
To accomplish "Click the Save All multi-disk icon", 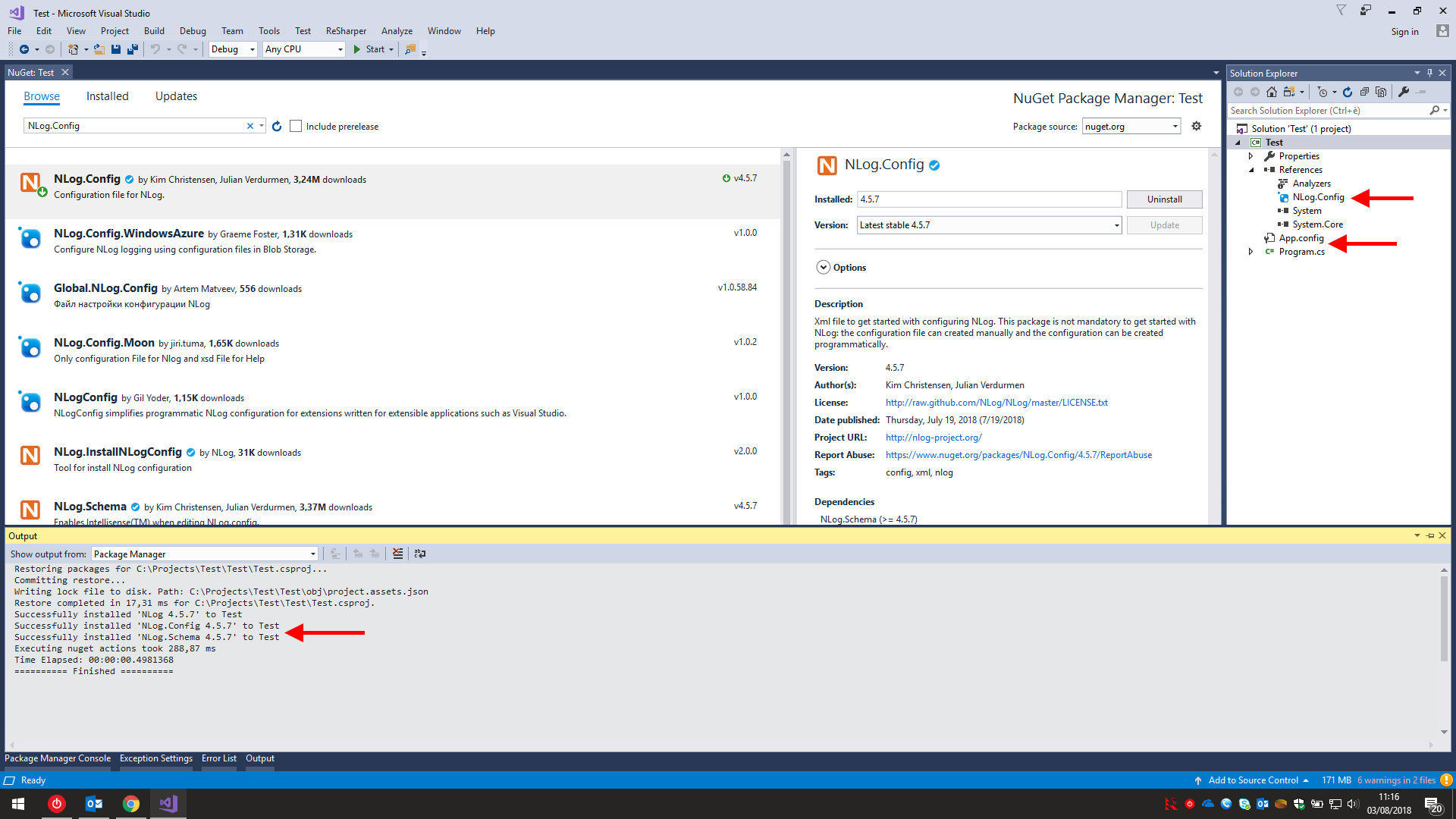I will coord(133,49).
